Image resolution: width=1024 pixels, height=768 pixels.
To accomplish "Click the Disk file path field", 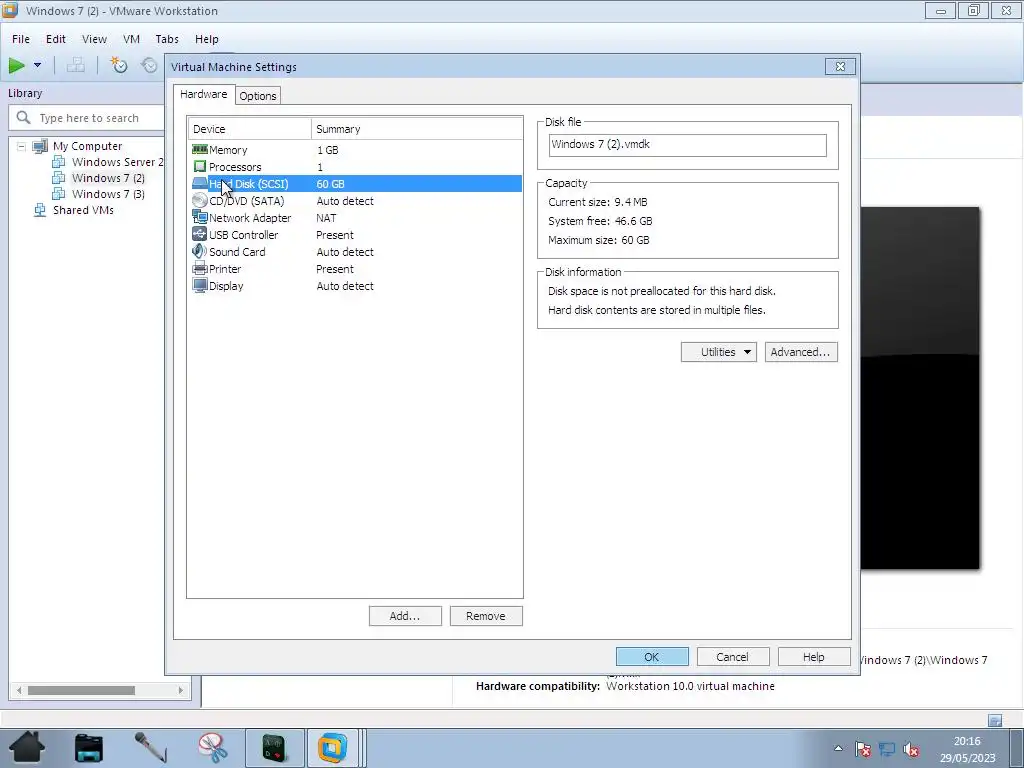I will [x=688, y=145].
